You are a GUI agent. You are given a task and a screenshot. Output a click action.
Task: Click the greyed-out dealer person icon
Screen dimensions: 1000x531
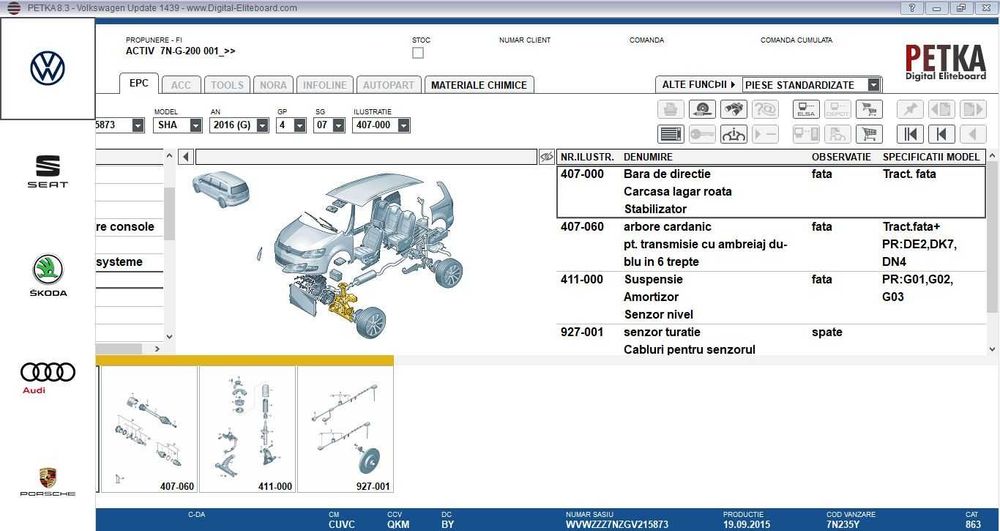click(837, 135)
